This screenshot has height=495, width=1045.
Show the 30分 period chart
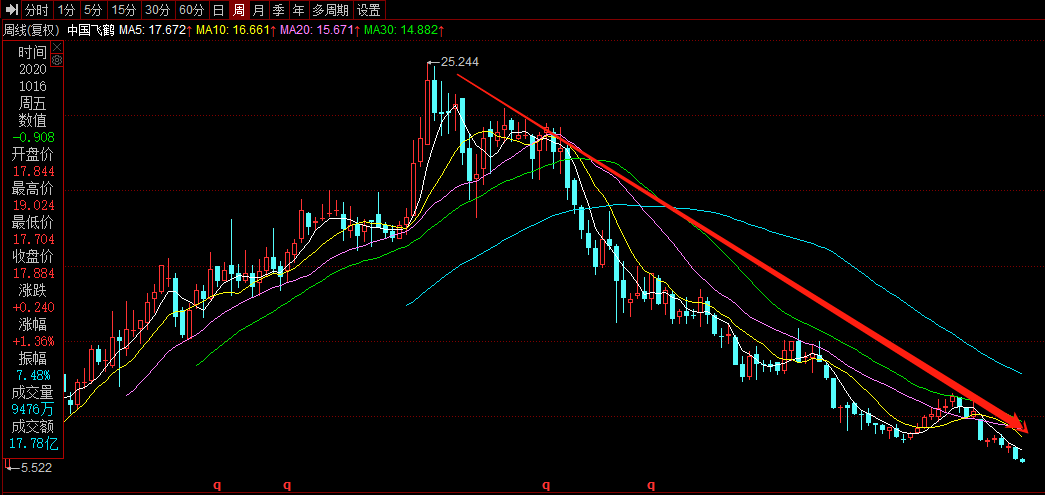point(158,10)
